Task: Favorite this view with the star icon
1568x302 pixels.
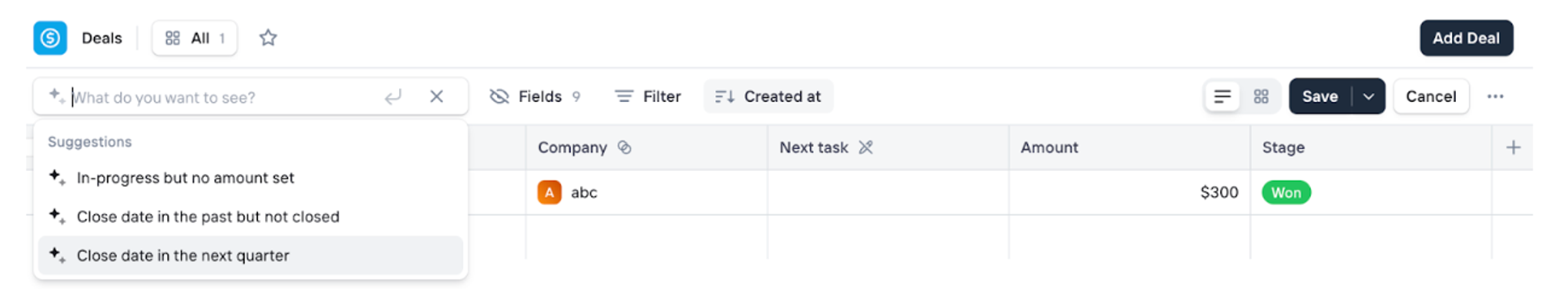Action: click(268, 38)
